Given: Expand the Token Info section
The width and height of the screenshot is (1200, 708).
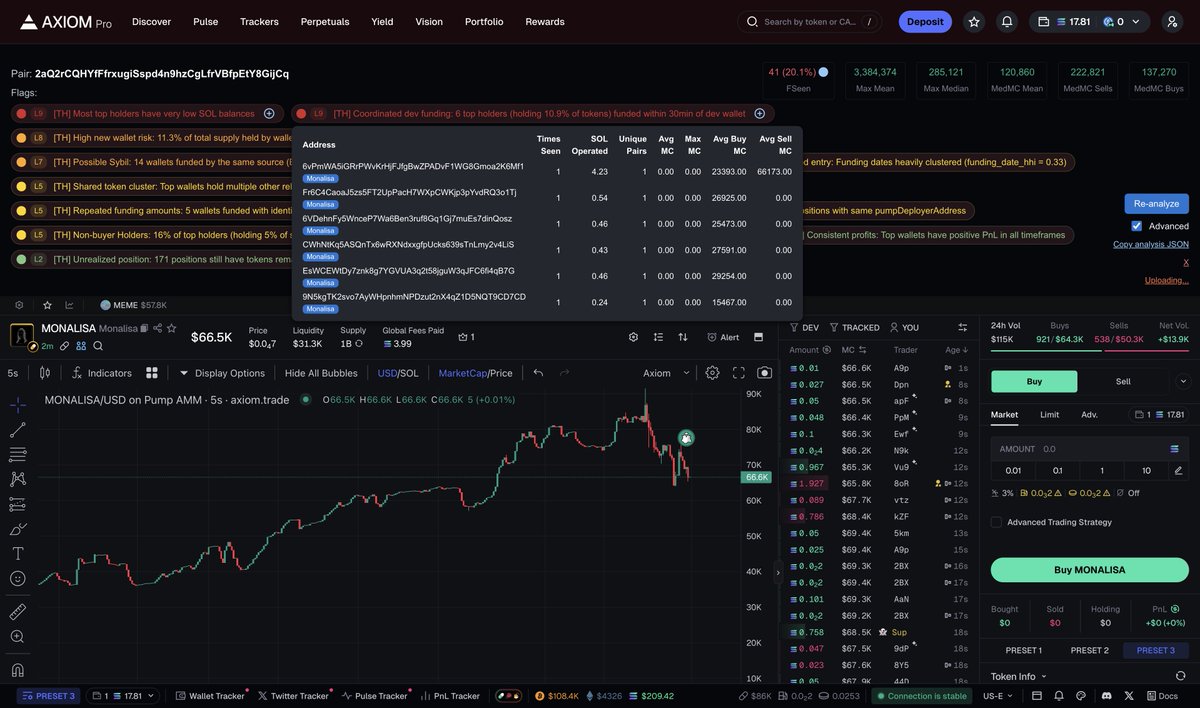Looking at the screenshot, I should point(1019,676).
